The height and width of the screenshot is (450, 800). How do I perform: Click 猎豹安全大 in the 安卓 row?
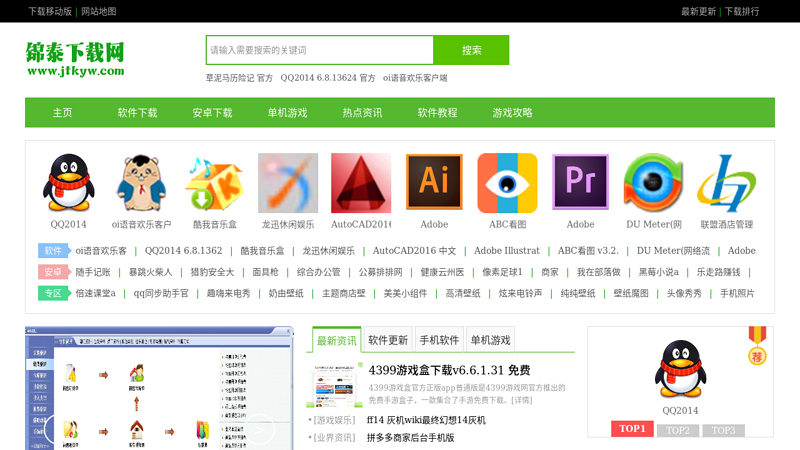[212, 272]
